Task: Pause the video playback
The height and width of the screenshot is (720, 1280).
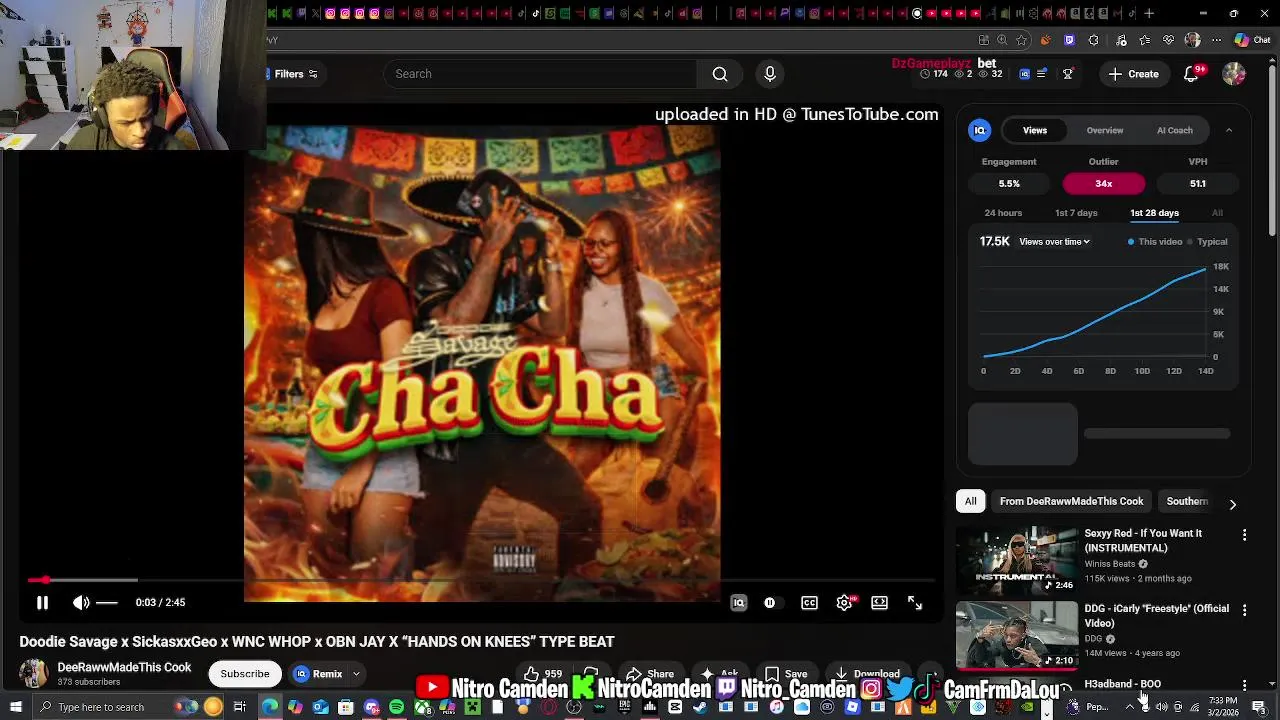Action: click(x=42, y=603)
